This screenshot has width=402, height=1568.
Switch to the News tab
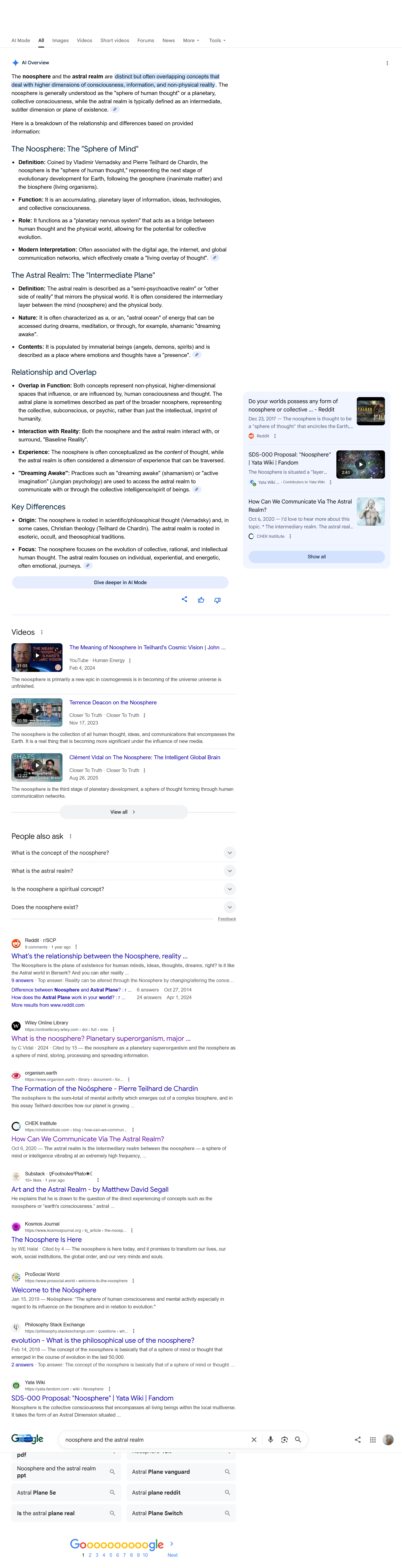(x=169, y=41)
